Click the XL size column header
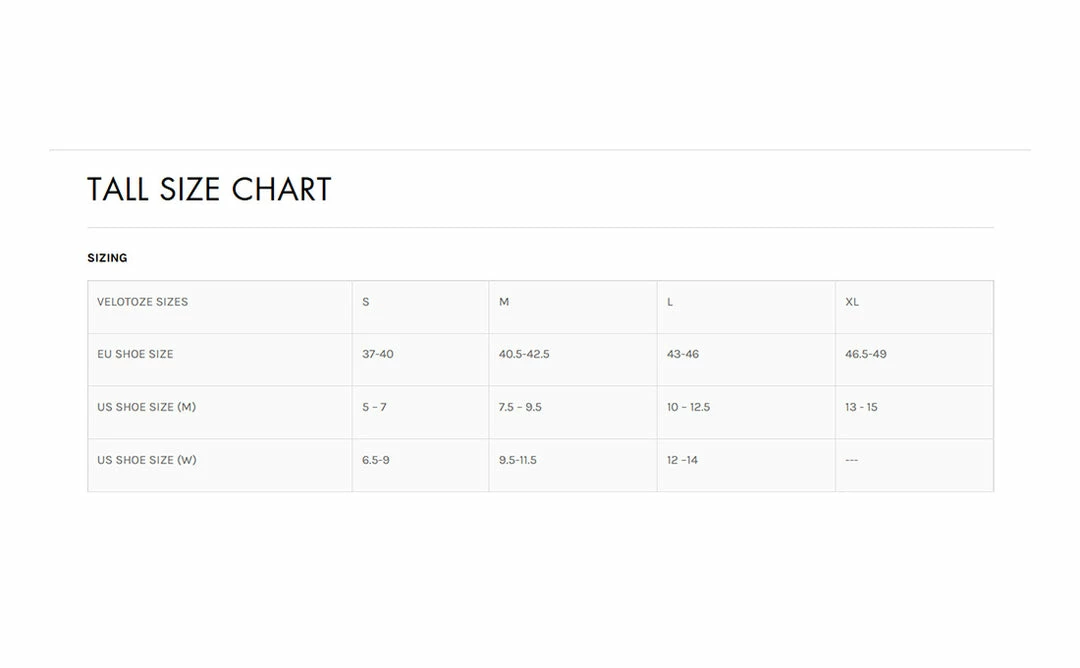The image size is (1080, 668). click(x=852, y=302)
